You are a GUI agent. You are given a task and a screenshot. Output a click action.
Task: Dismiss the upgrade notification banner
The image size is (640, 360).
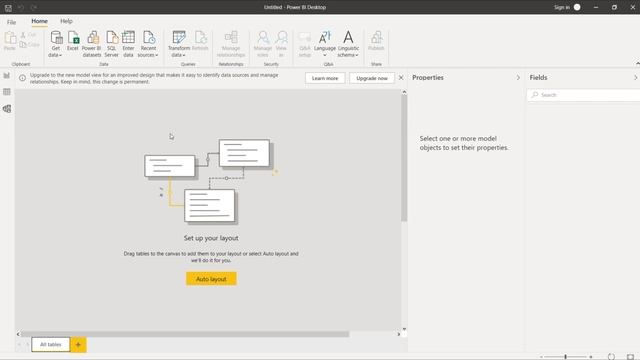[401, 78]
